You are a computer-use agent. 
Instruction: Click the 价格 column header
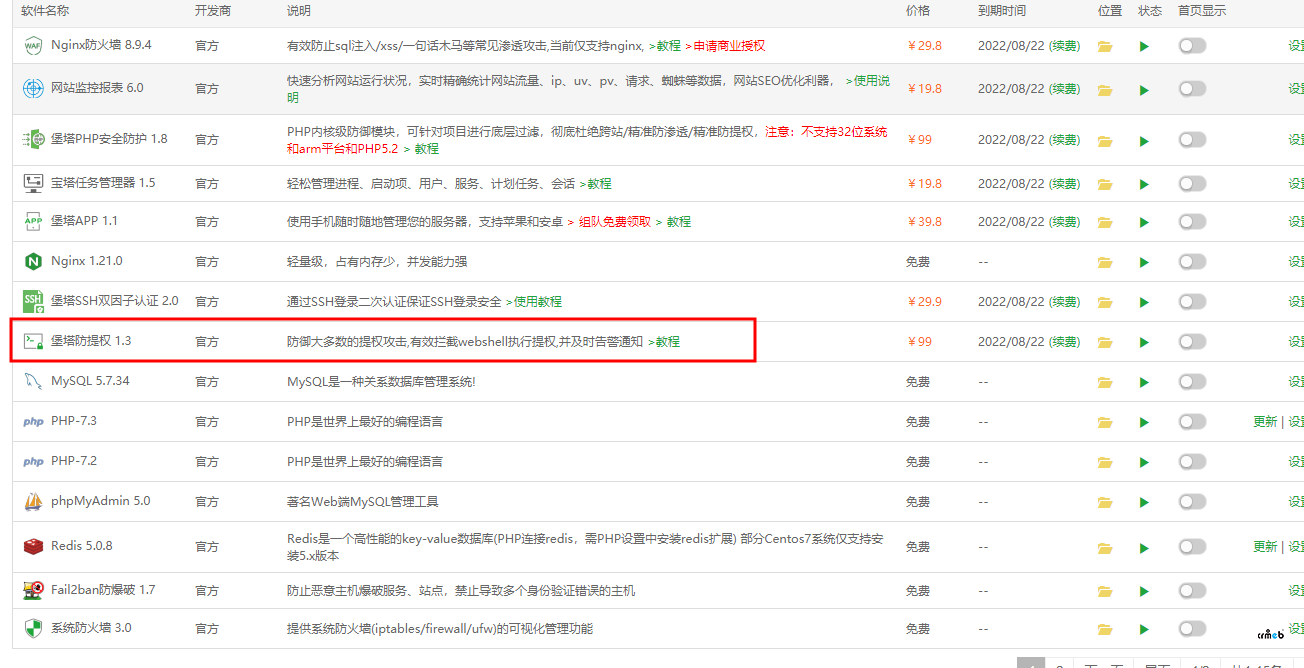point(918,11)
